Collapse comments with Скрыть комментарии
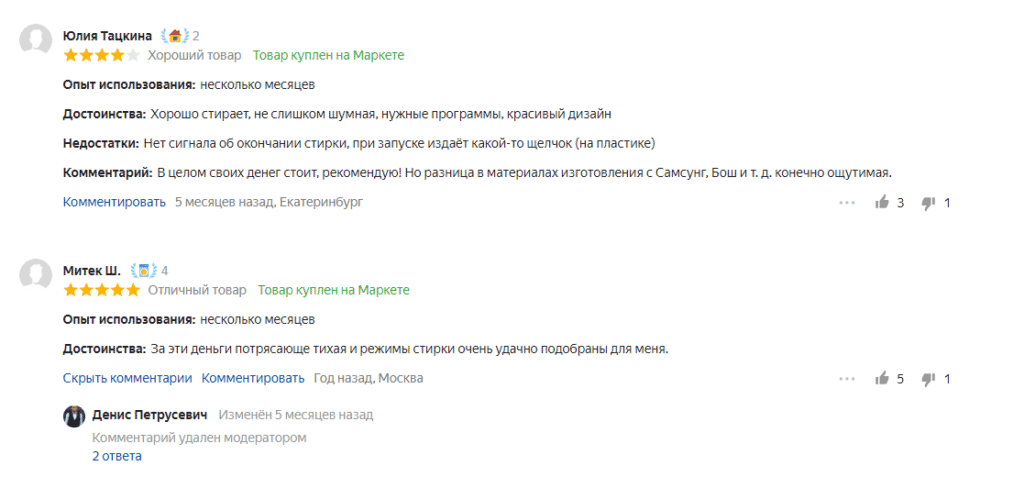The height and width of the screenshot is (477, 1024). pyautogui.click(x=127, y=378)
